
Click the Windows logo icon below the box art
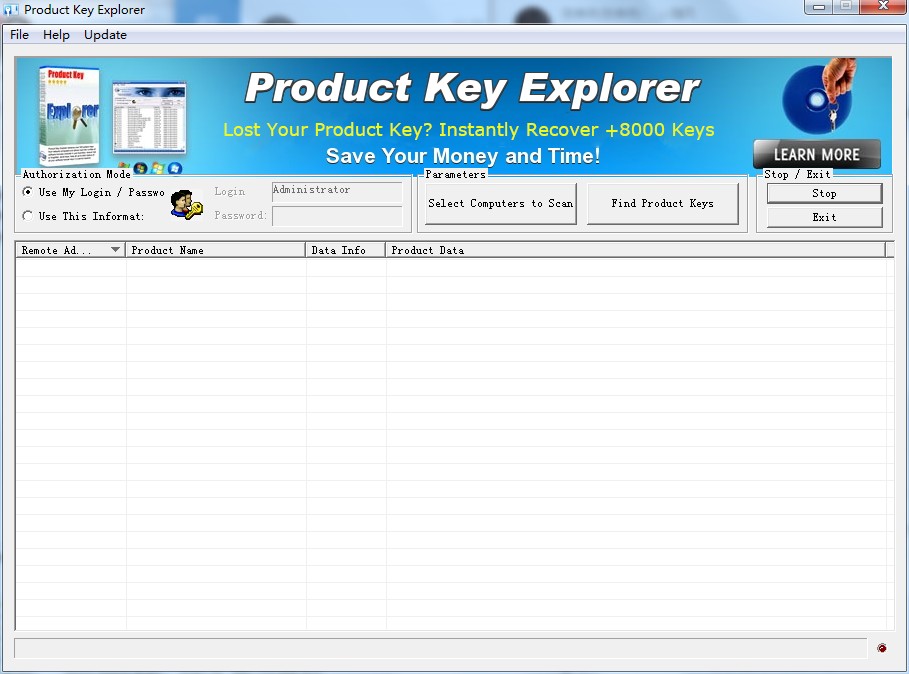pos(158,168)
